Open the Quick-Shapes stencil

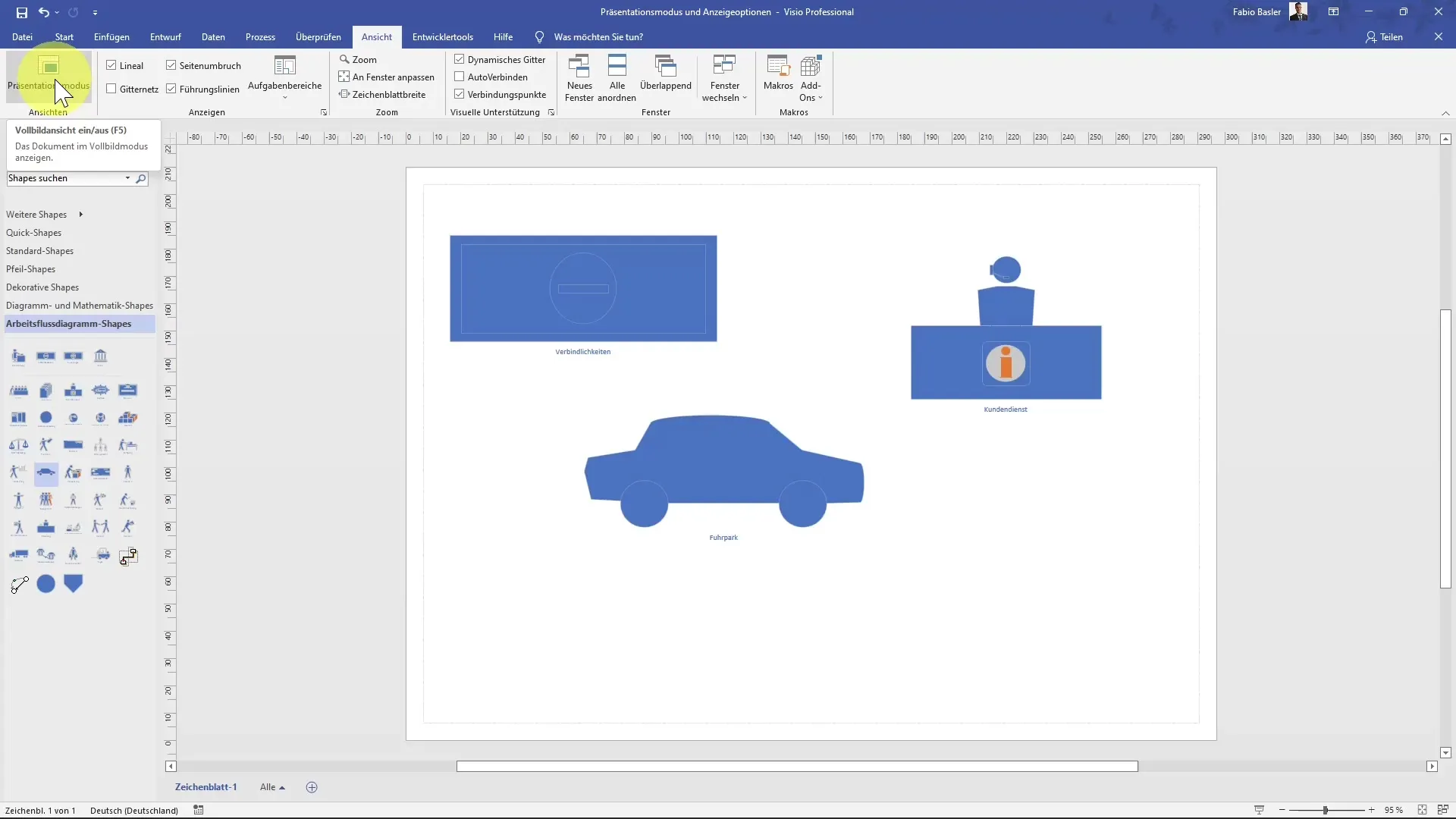click(33, 233)
